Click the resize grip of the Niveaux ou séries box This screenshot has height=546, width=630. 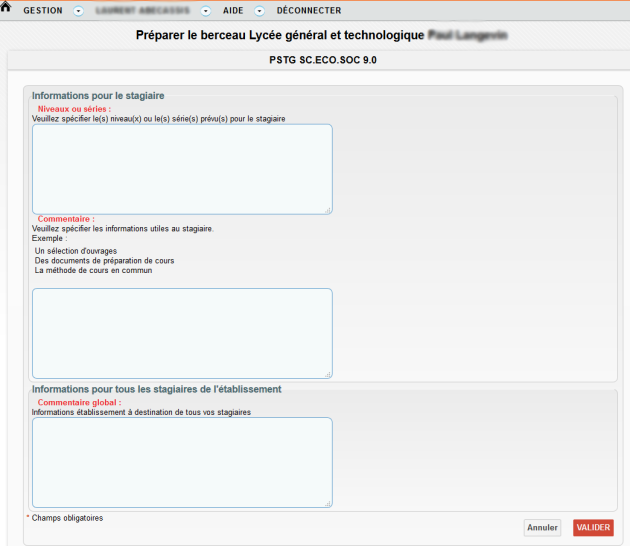tap(328, 210)
